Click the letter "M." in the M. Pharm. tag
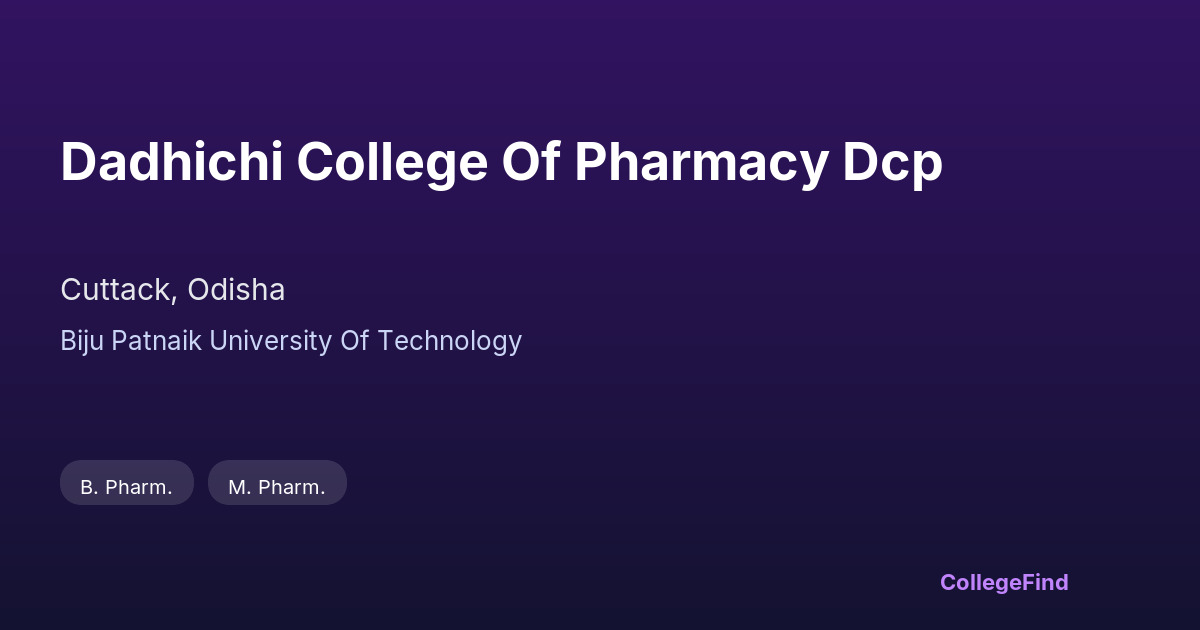 (x=239, y=488)
